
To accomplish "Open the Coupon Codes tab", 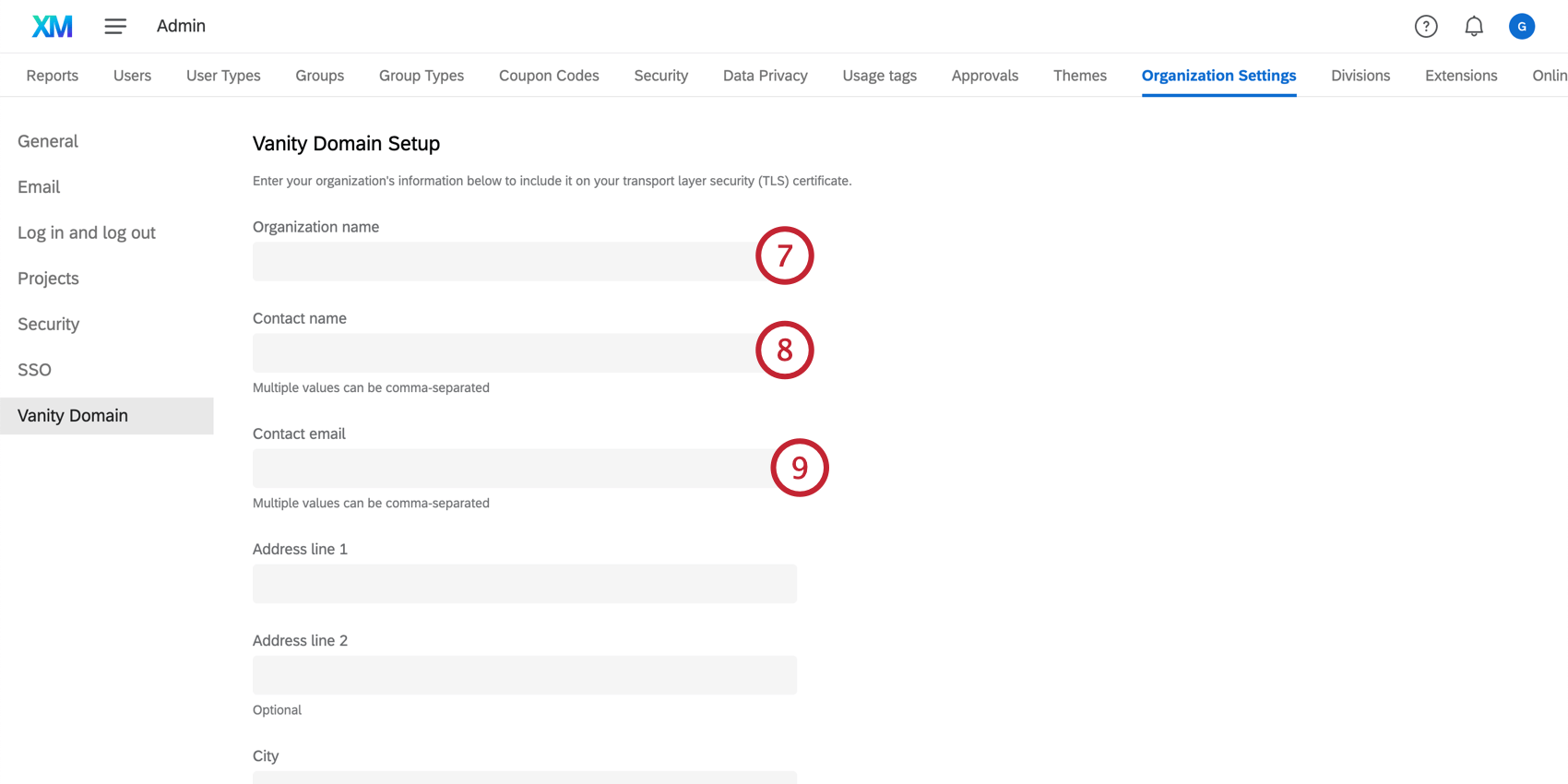I will (549, 76).
